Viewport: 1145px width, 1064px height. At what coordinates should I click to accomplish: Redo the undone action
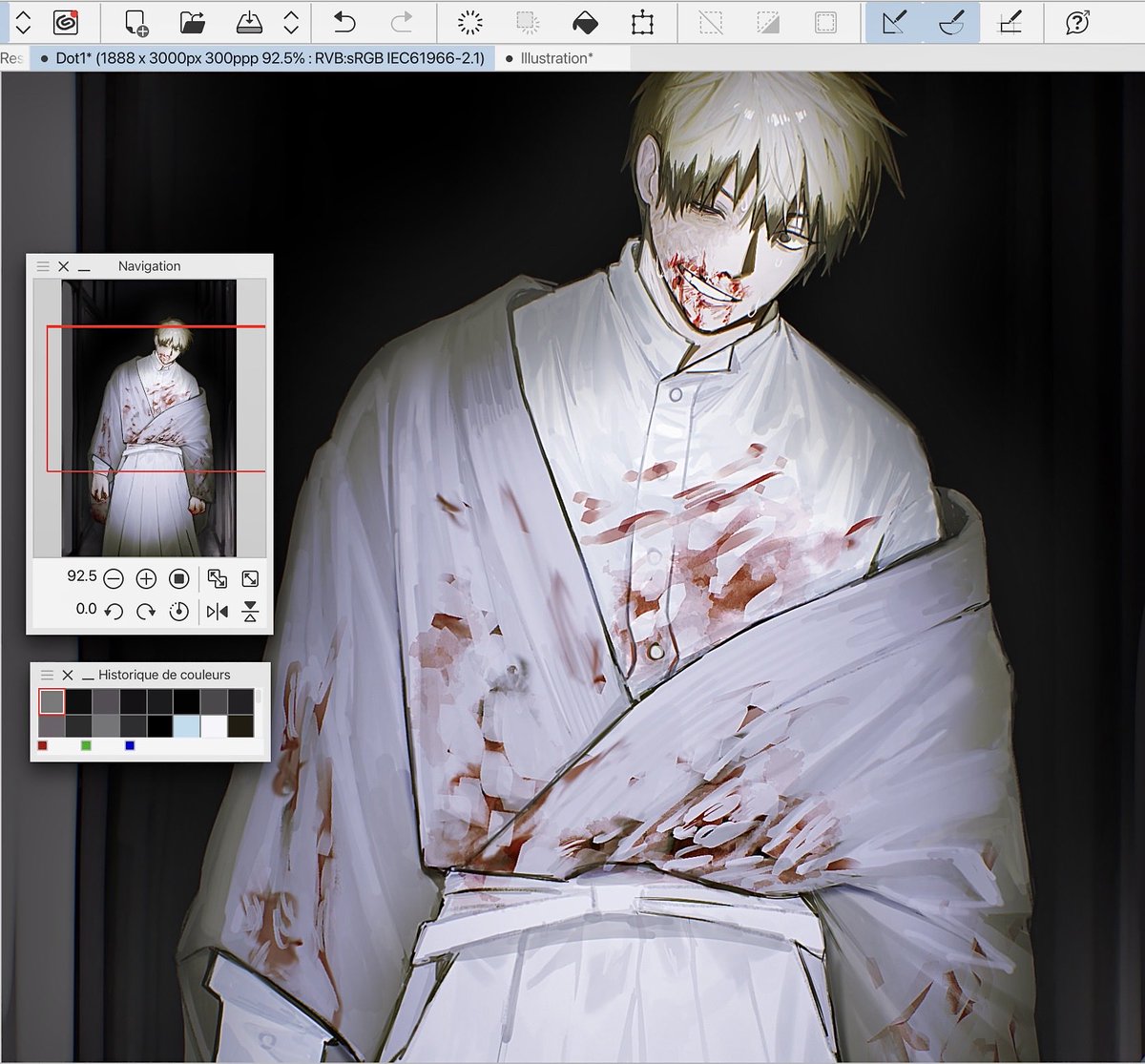click(402, 22)
